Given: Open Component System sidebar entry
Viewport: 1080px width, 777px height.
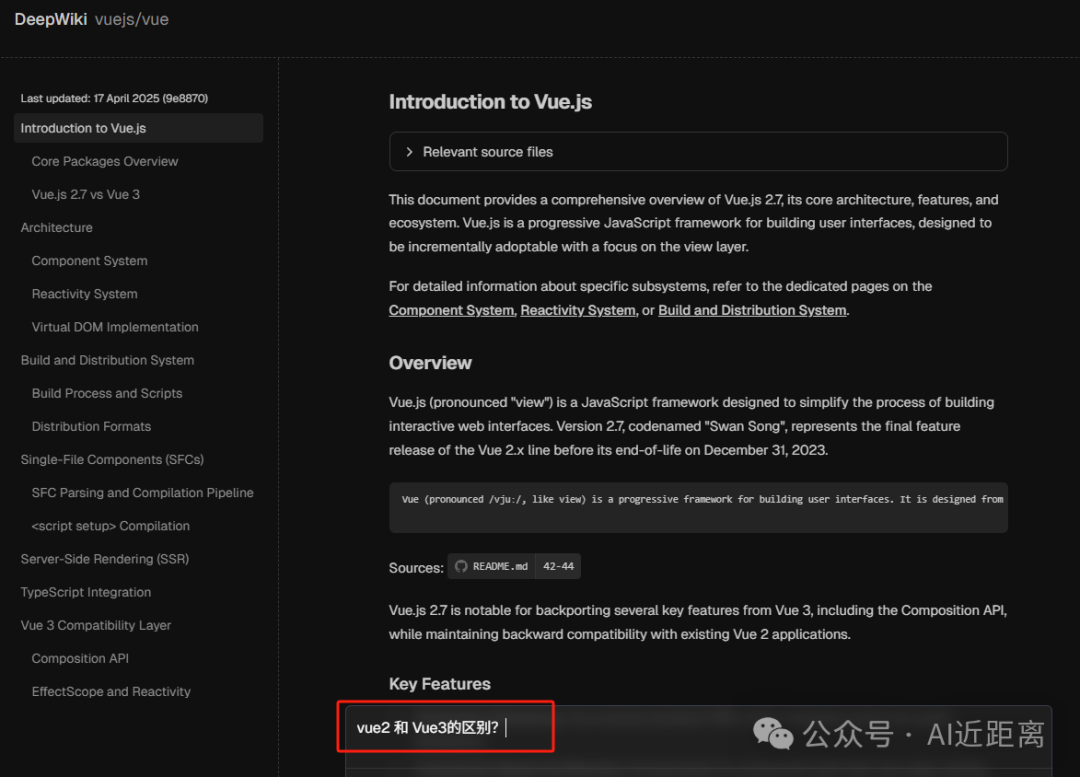Looking at the screenshot, I should pyautogui.click(x=90, y=260).
